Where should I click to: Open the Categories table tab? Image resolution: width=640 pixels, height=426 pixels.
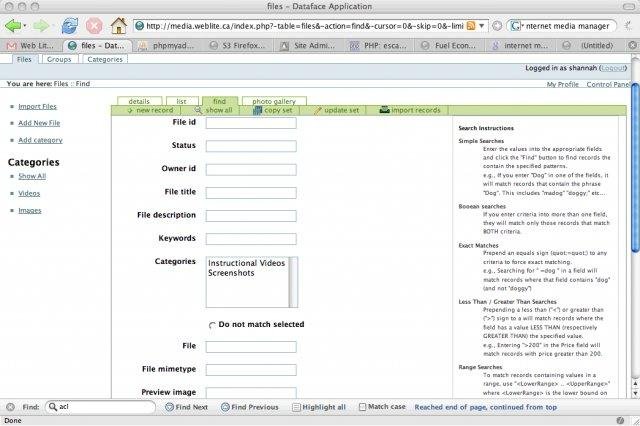coord(105,59)
